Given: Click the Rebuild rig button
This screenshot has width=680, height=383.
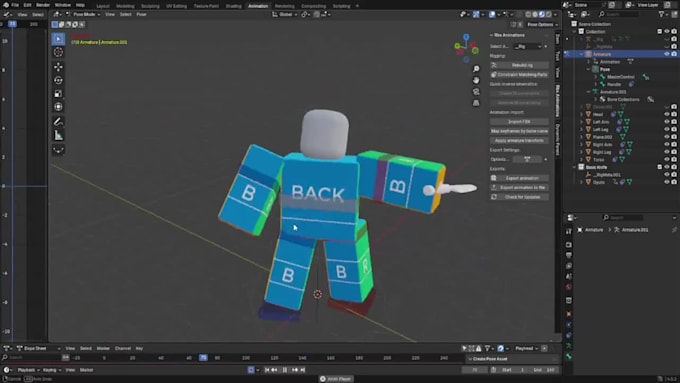Looking at the screenshot, I should (519, 65).
